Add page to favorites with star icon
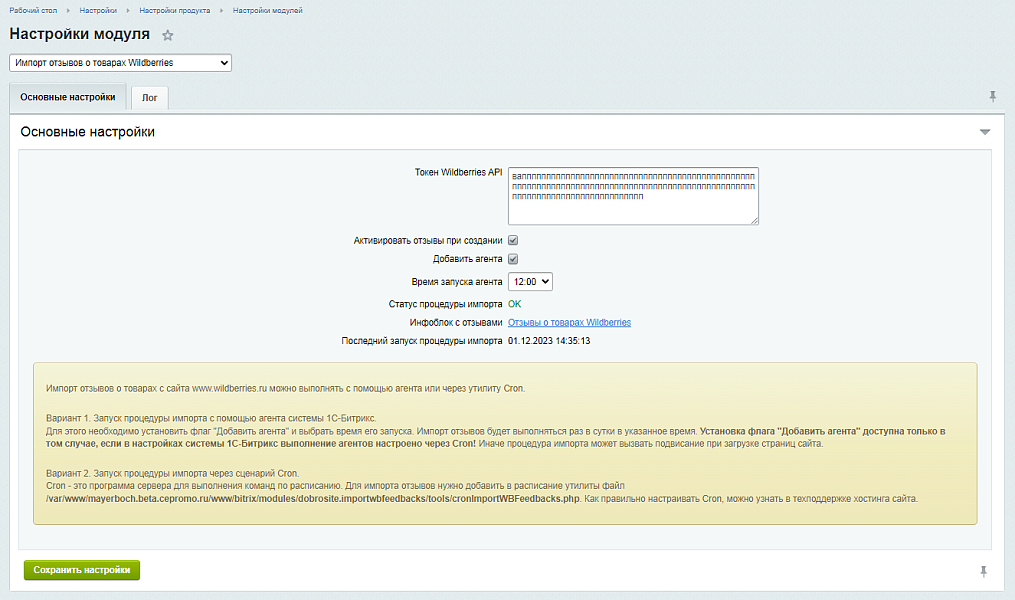This screenshot has height=600, width=1015. pyautogui.click(x=168, y=35)
